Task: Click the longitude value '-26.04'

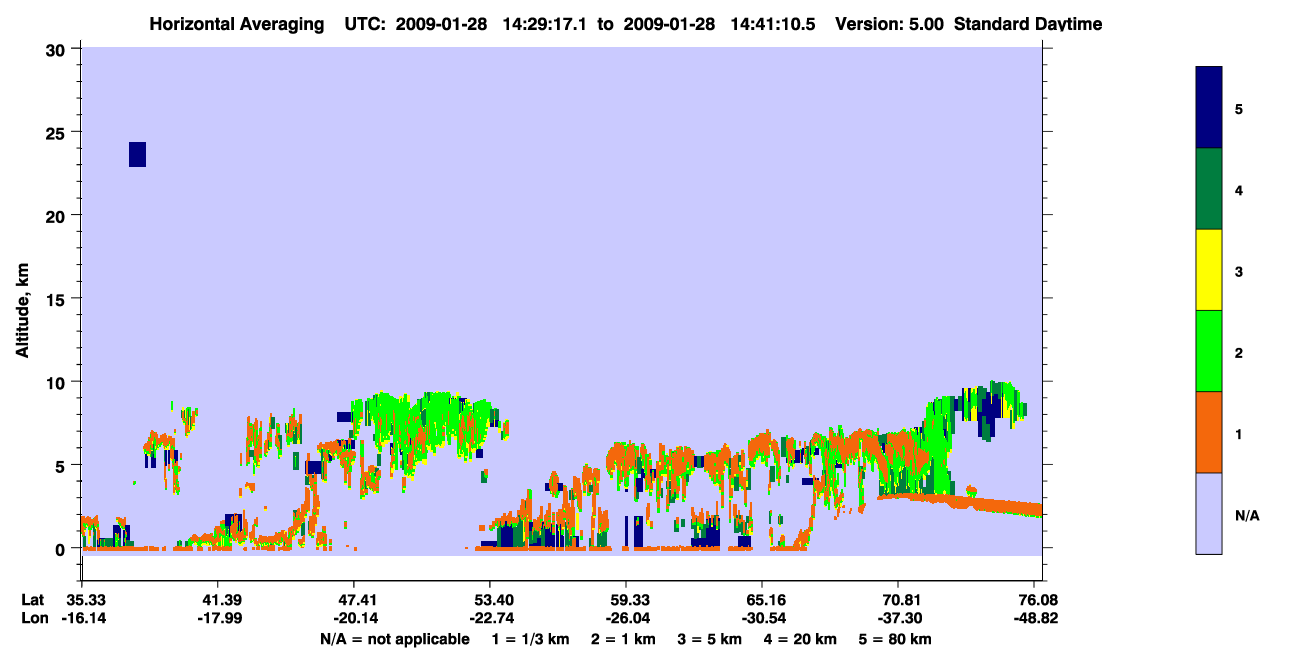Action: [x=626, y=618]
